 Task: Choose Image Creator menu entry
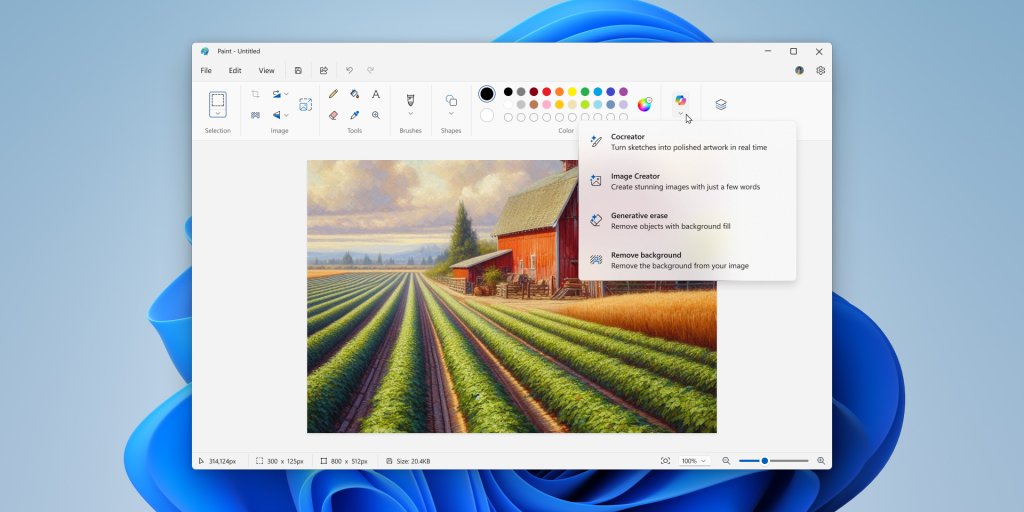[x=687, y=181]
